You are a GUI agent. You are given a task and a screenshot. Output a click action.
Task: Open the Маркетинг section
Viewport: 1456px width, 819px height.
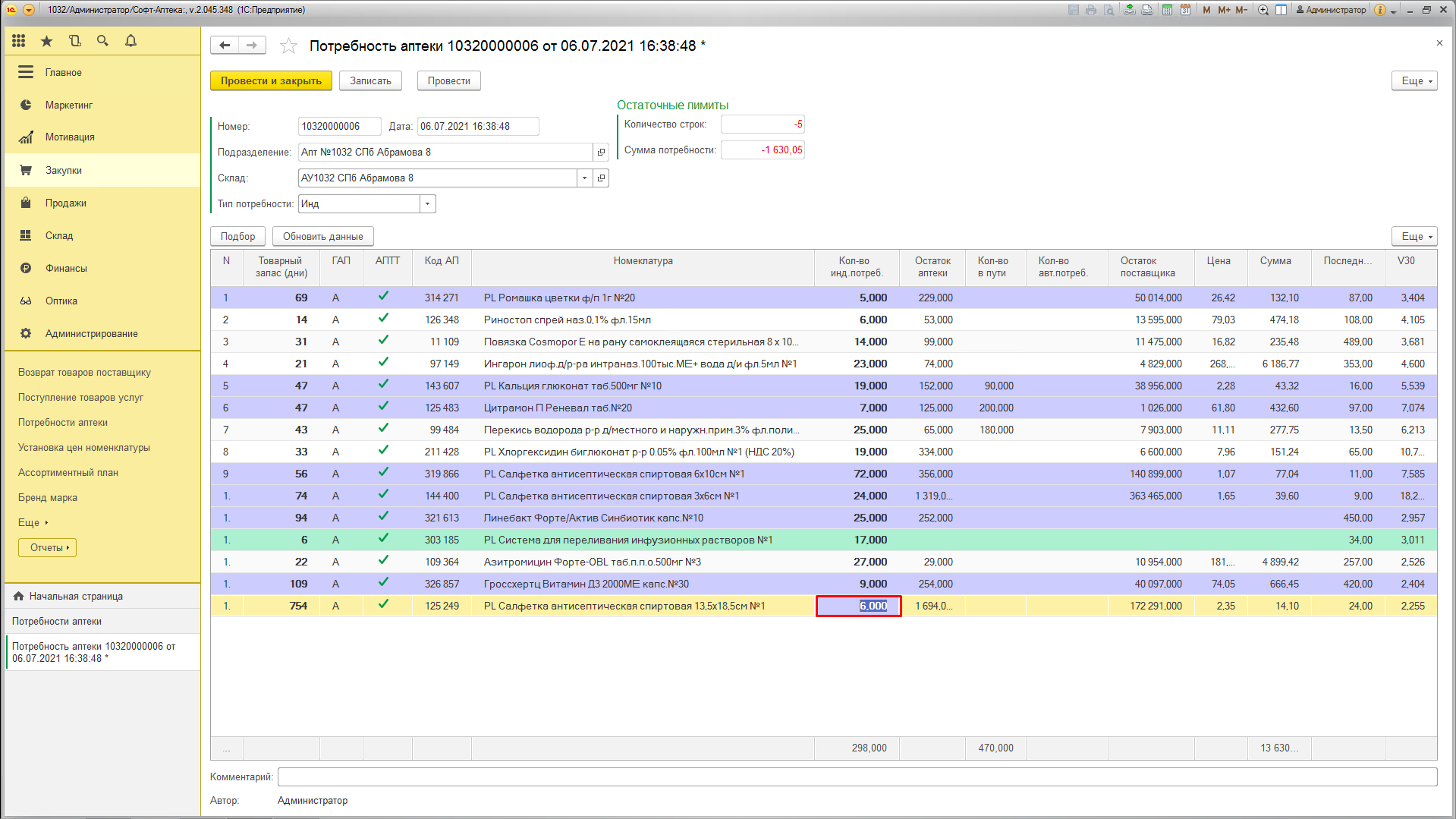[68, 106]
